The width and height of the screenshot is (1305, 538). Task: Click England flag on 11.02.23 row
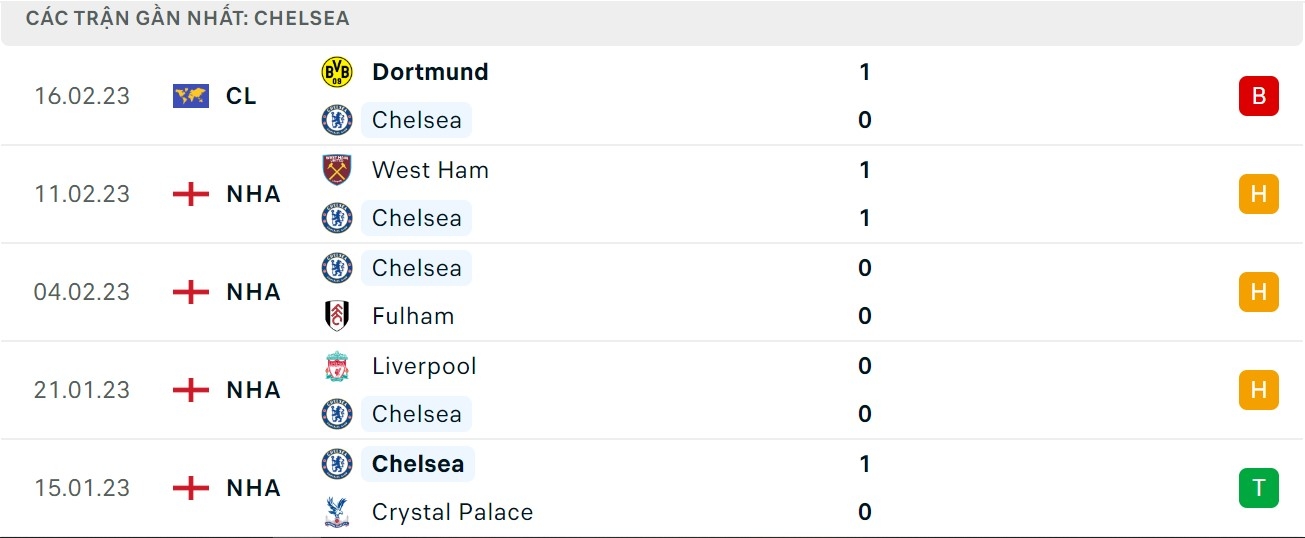[190, 194]
